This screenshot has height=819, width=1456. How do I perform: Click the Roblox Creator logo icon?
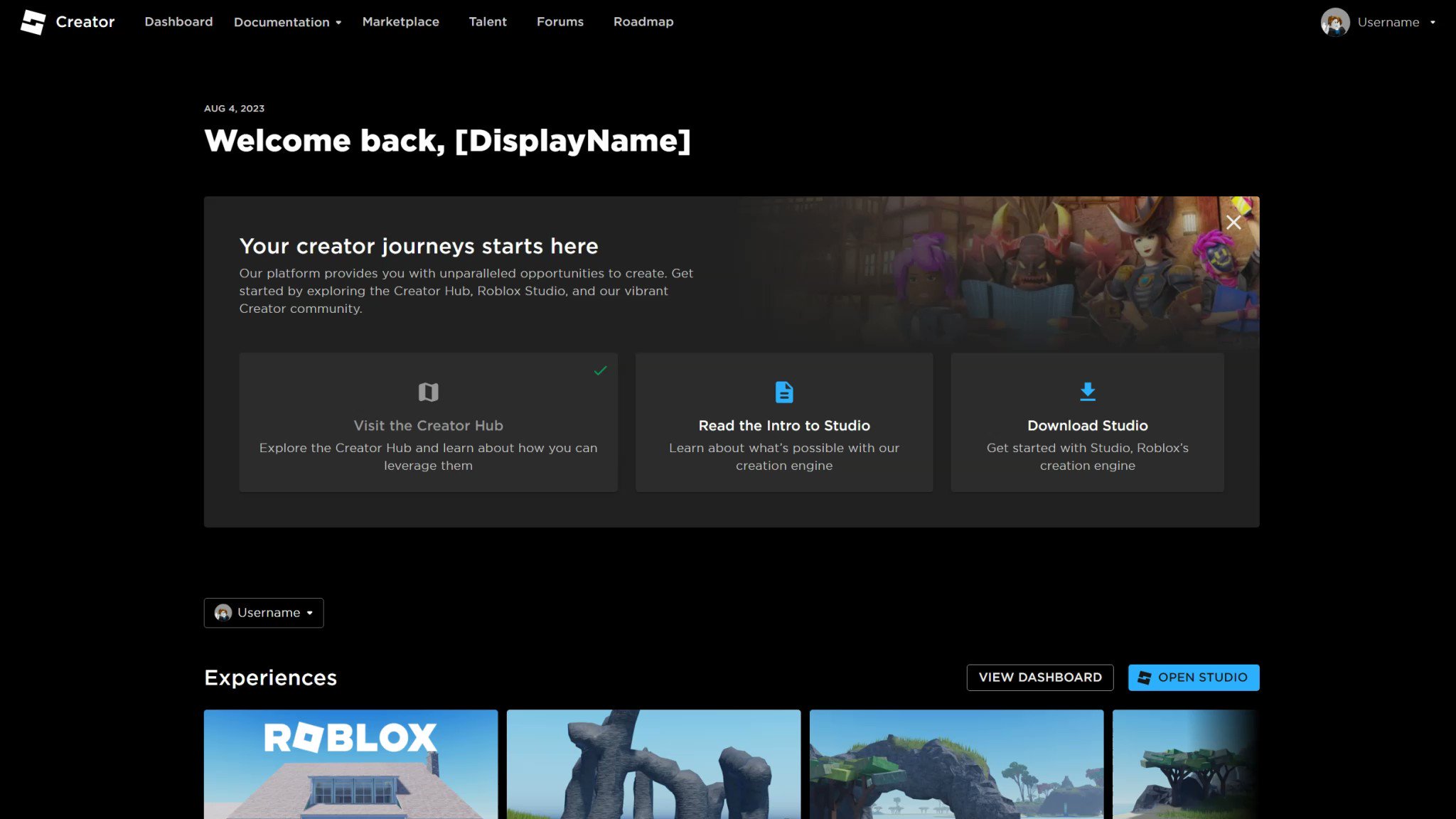tap(31, 22)
